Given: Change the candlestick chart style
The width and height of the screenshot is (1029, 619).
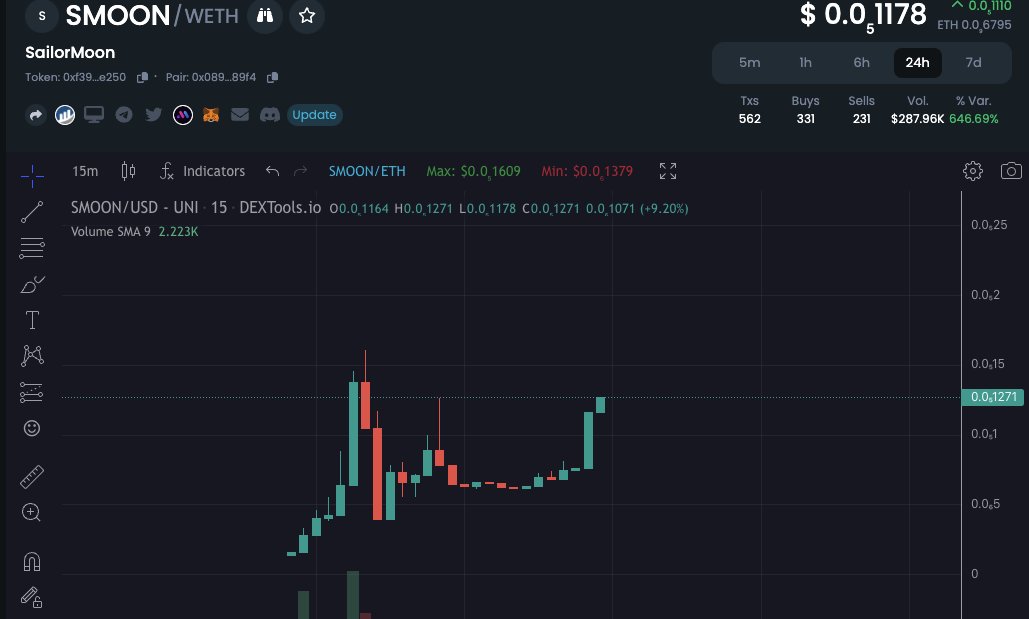Looking at the screenshot, I should [129, 171].
